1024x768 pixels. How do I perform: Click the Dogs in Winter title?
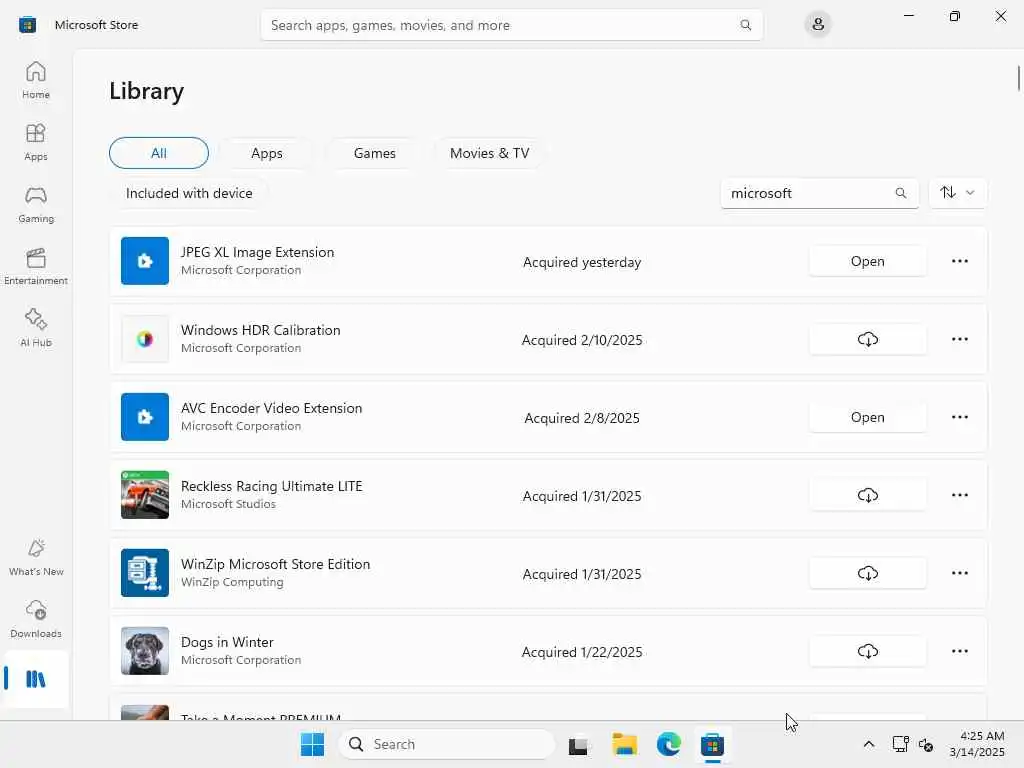(227, 642)
